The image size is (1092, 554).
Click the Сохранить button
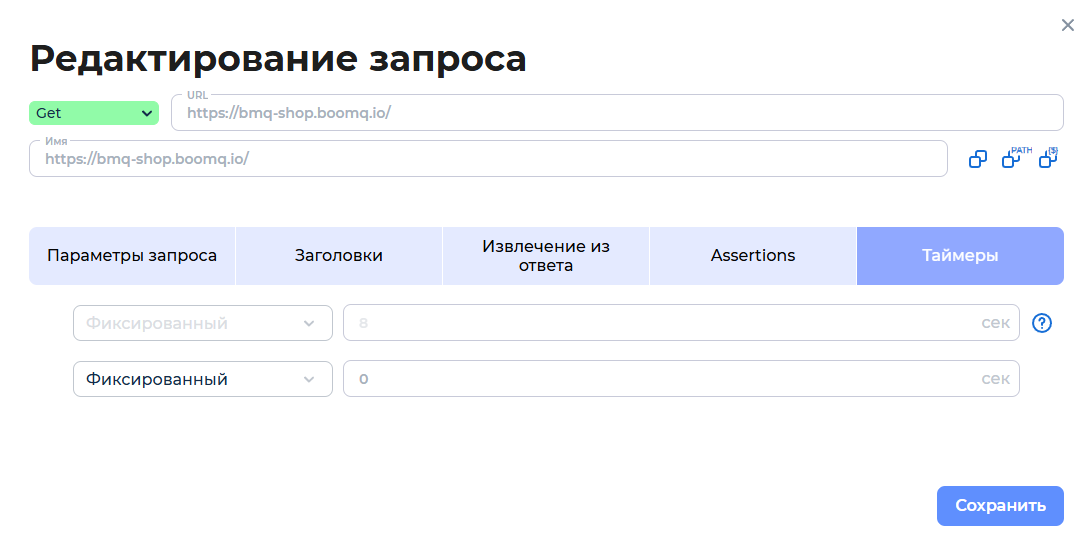point(1000,506)
